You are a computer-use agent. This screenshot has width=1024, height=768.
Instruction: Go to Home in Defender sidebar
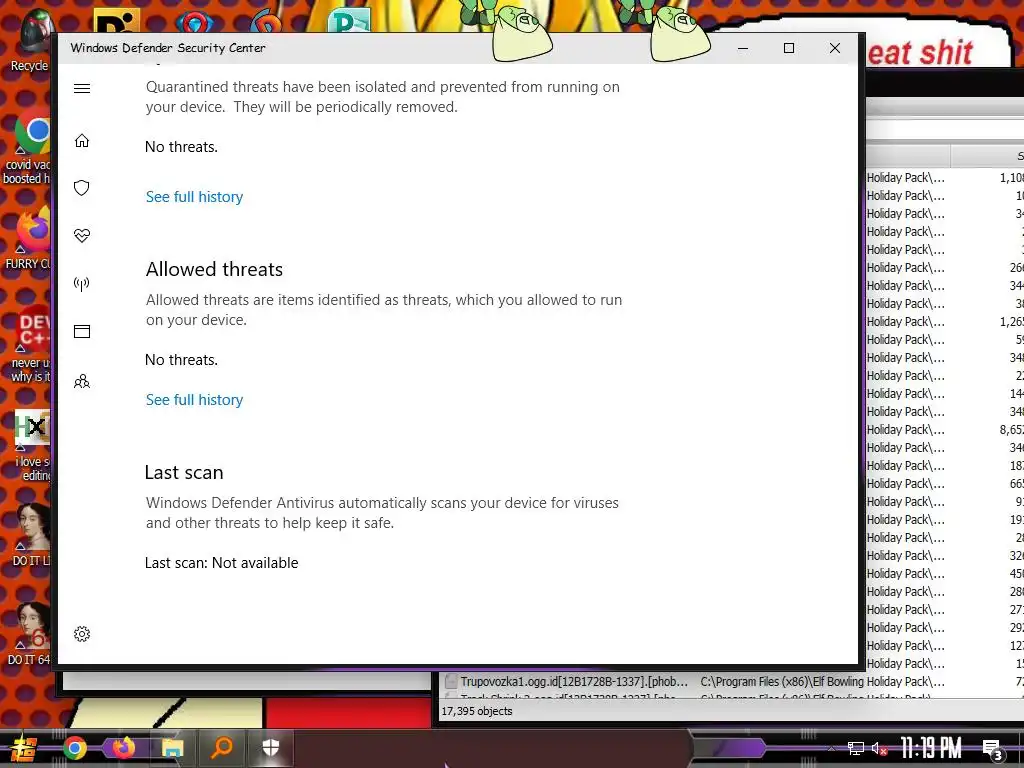point(82,141)
